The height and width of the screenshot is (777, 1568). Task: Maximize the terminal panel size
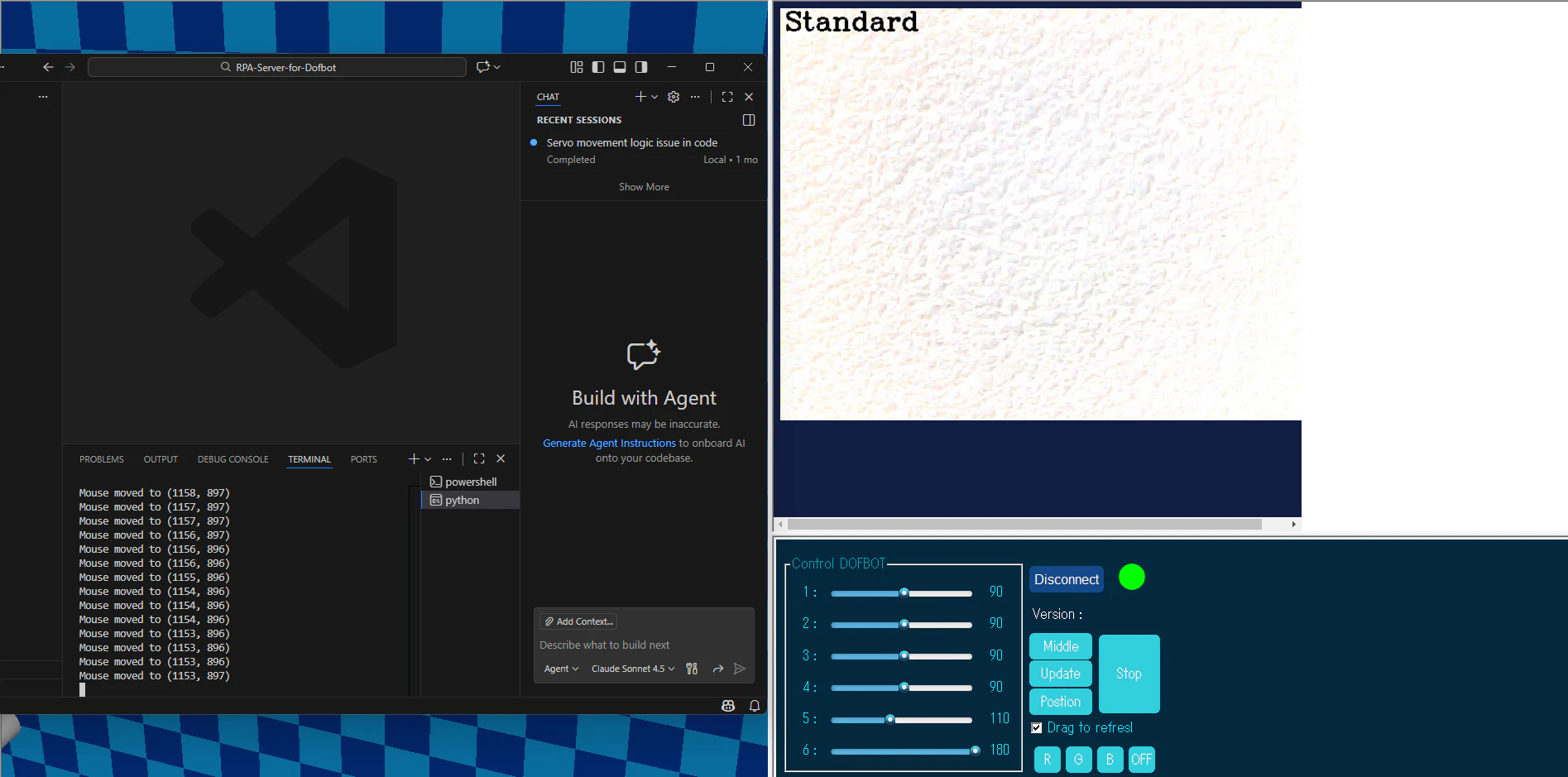[479, 458]
